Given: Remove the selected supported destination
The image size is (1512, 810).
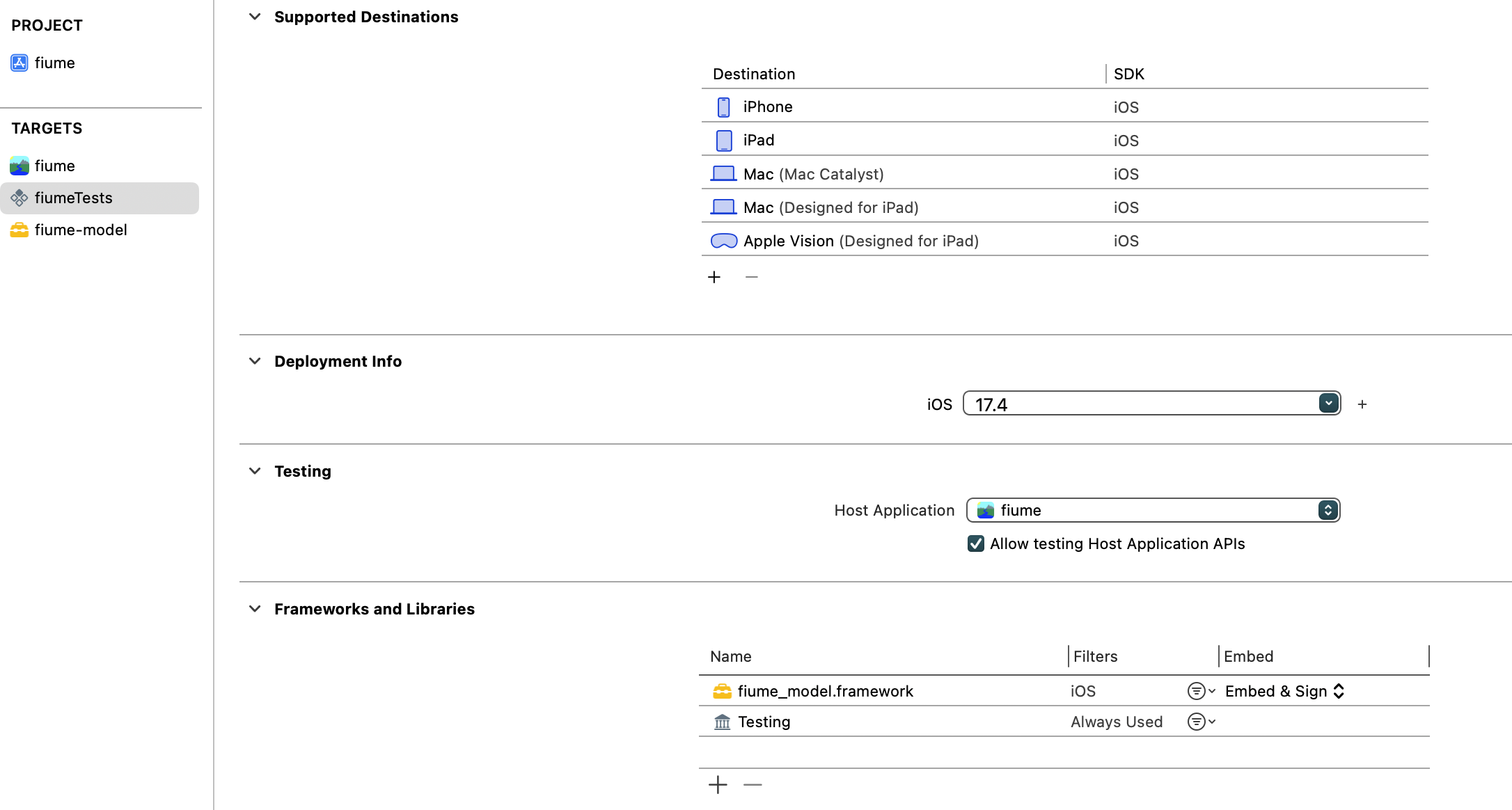Looking at the screenshot, I should point(751,277).
